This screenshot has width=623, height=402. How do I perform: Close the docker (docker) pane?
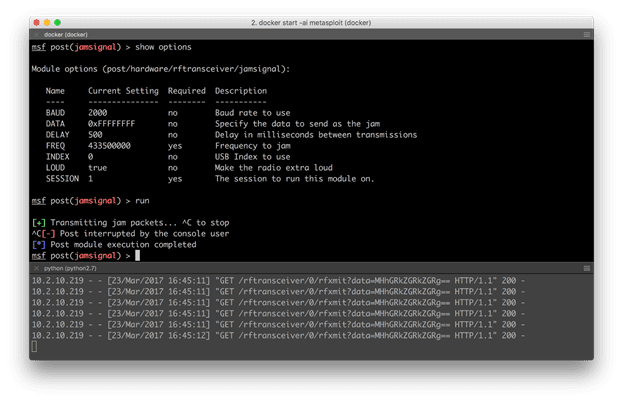(35, 35)
